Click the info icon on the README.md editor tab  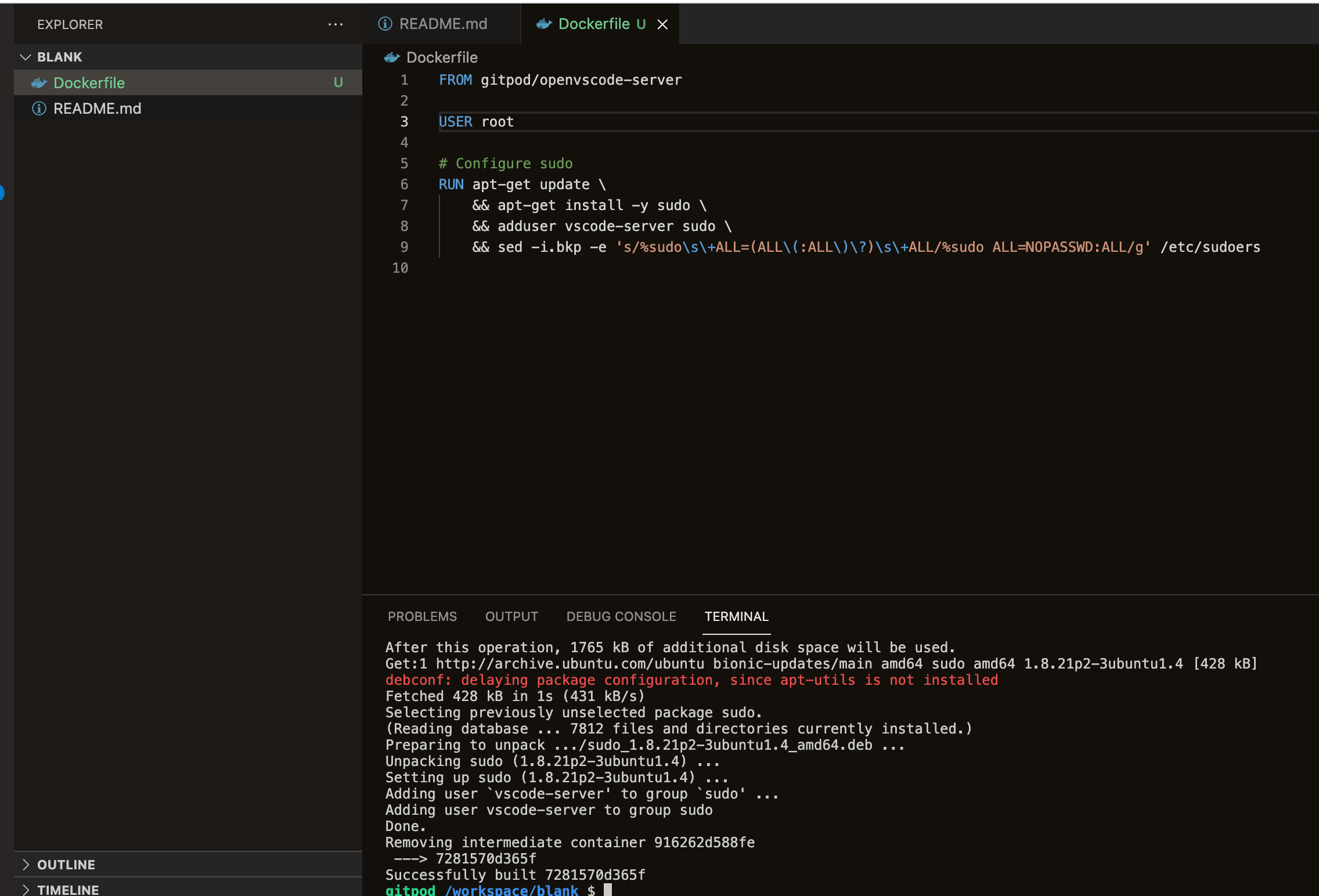click(x=384, y=24)
